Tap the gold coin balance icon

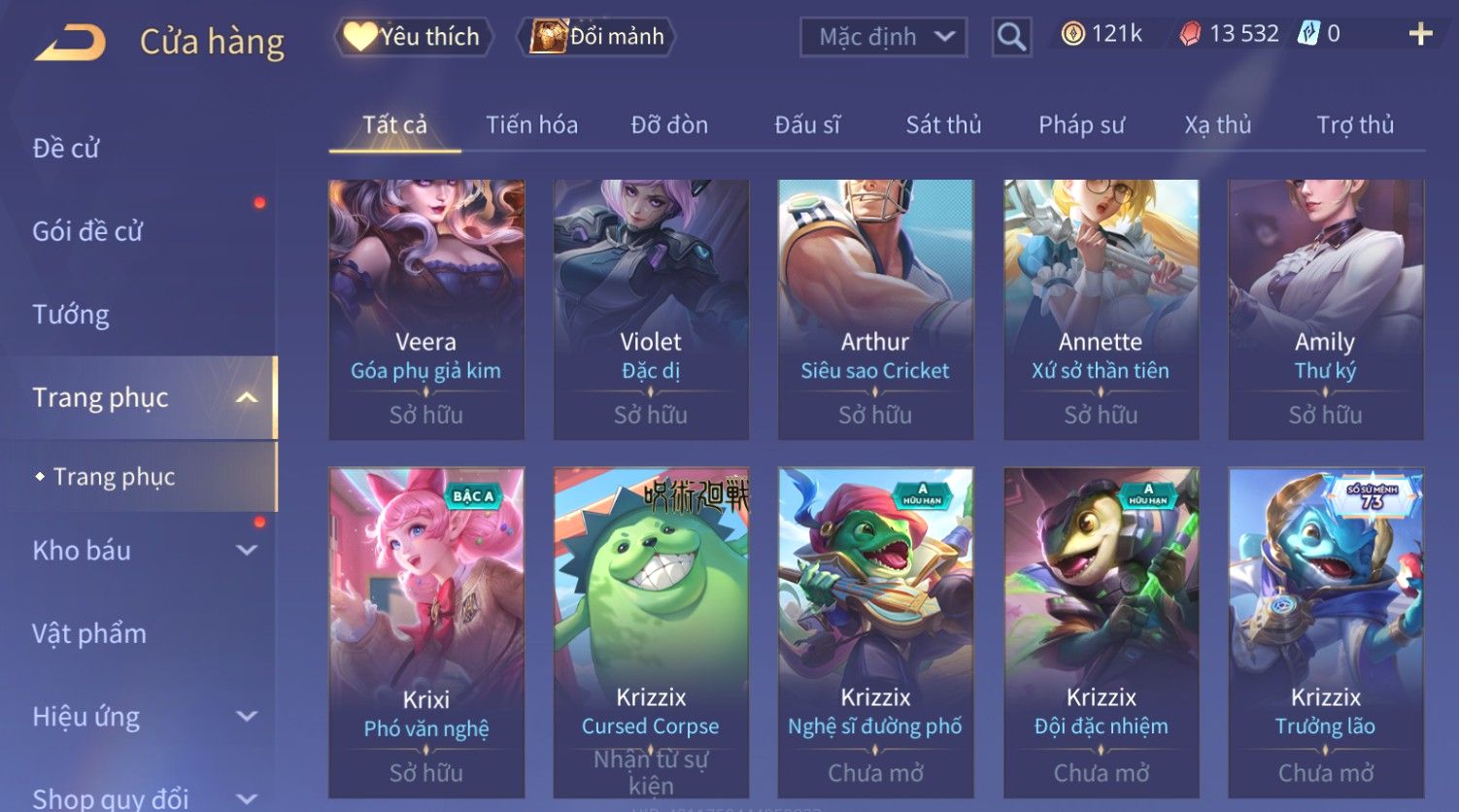[1072, 34]
